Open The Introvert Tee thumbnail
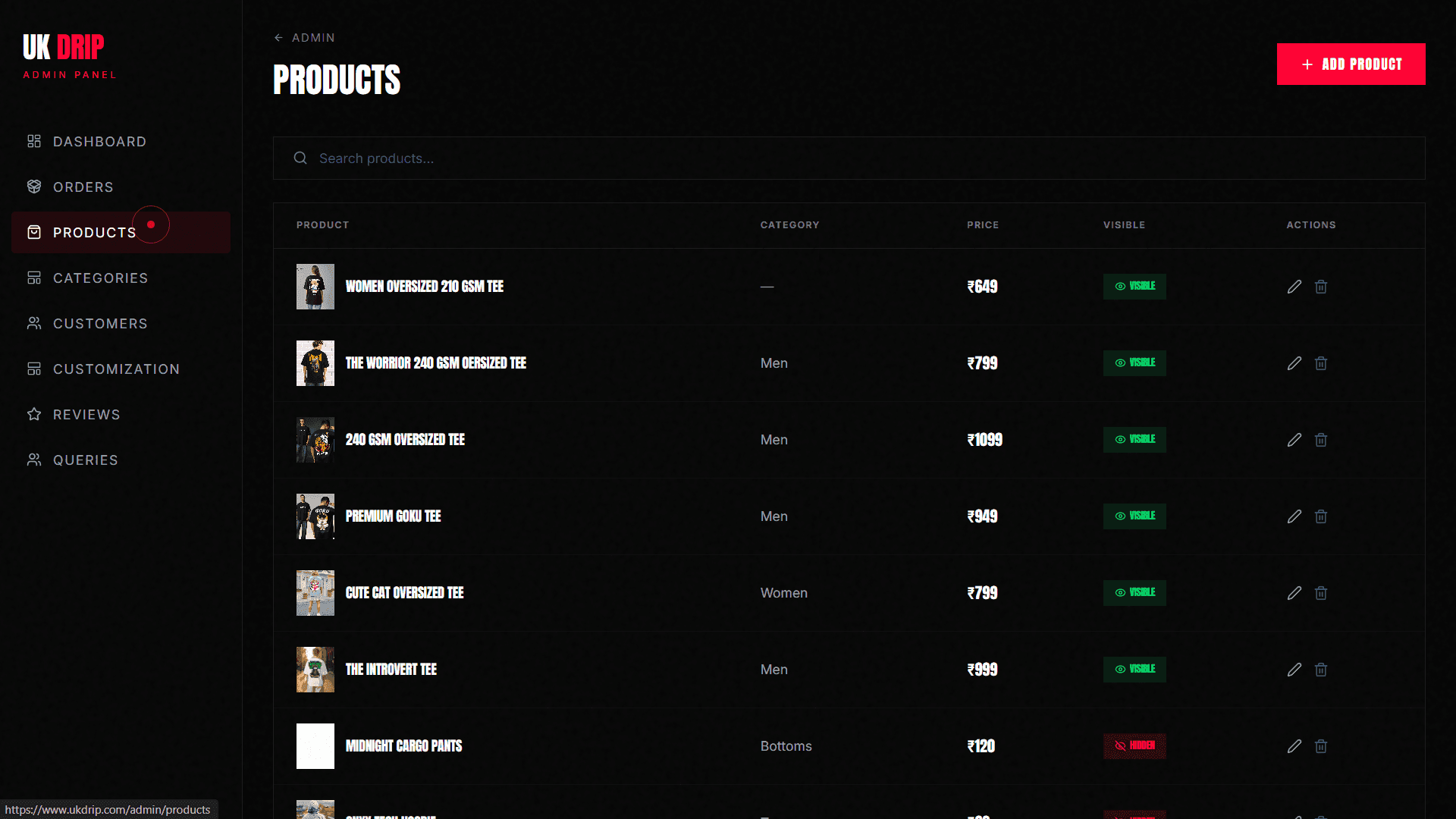 tap(315, 670)
